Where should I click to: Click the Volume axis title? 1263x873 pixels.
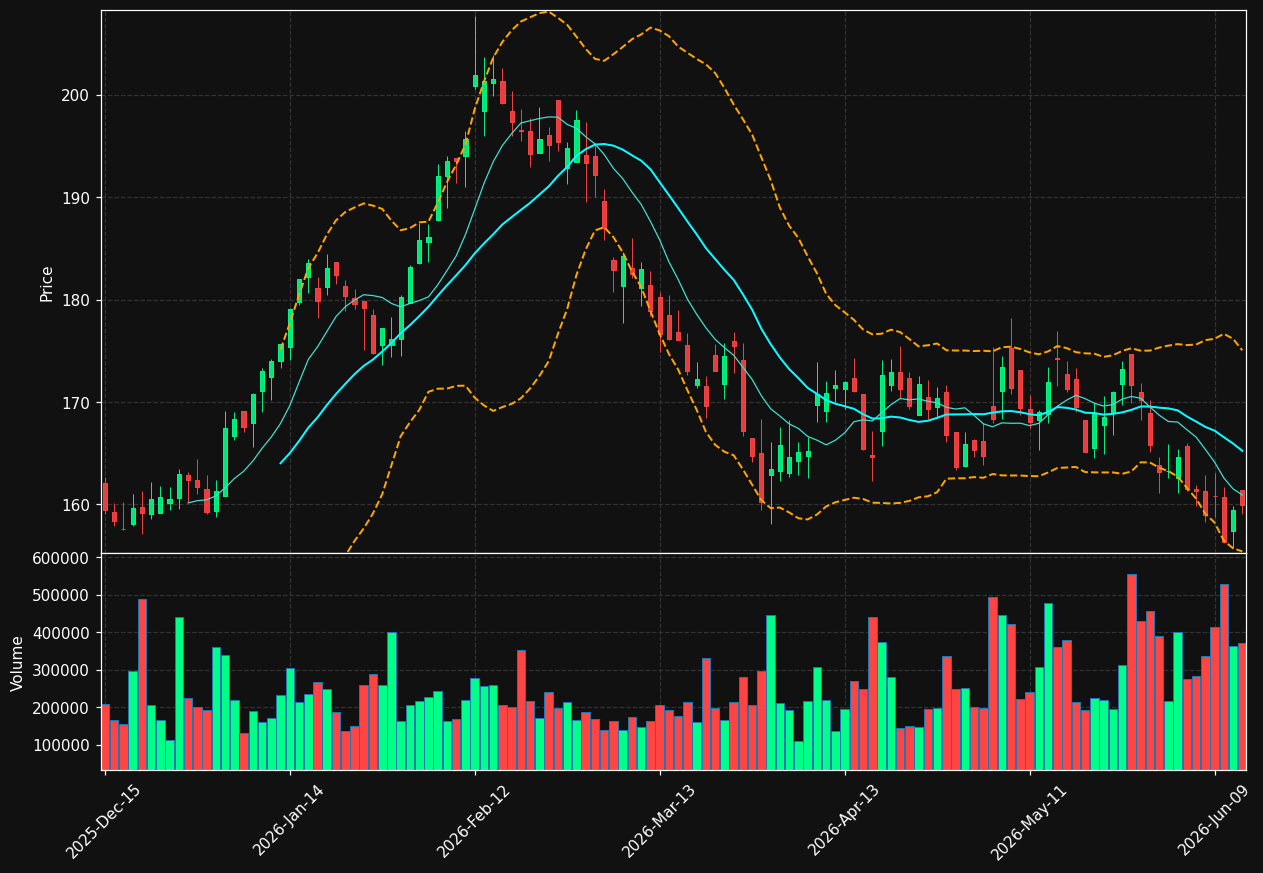pyautogui.click(x=18, y=663)
